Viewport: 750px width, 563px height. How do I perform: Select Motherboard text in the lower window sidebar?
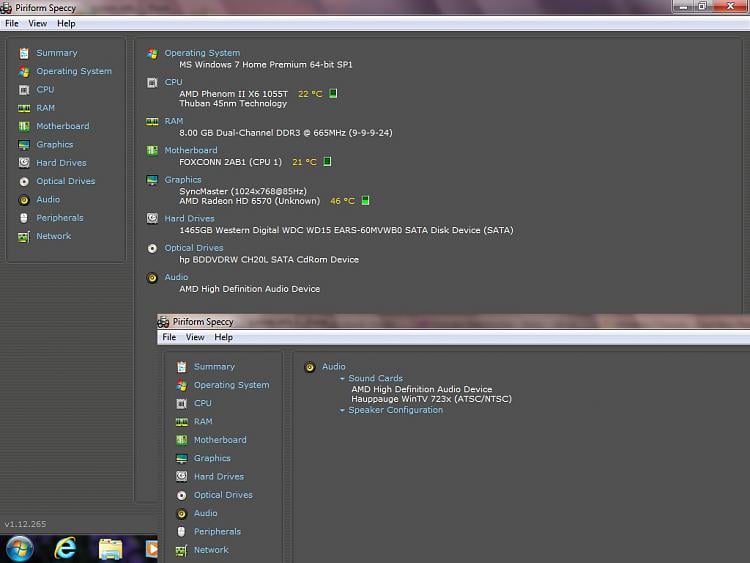click(x=220, y=440)
